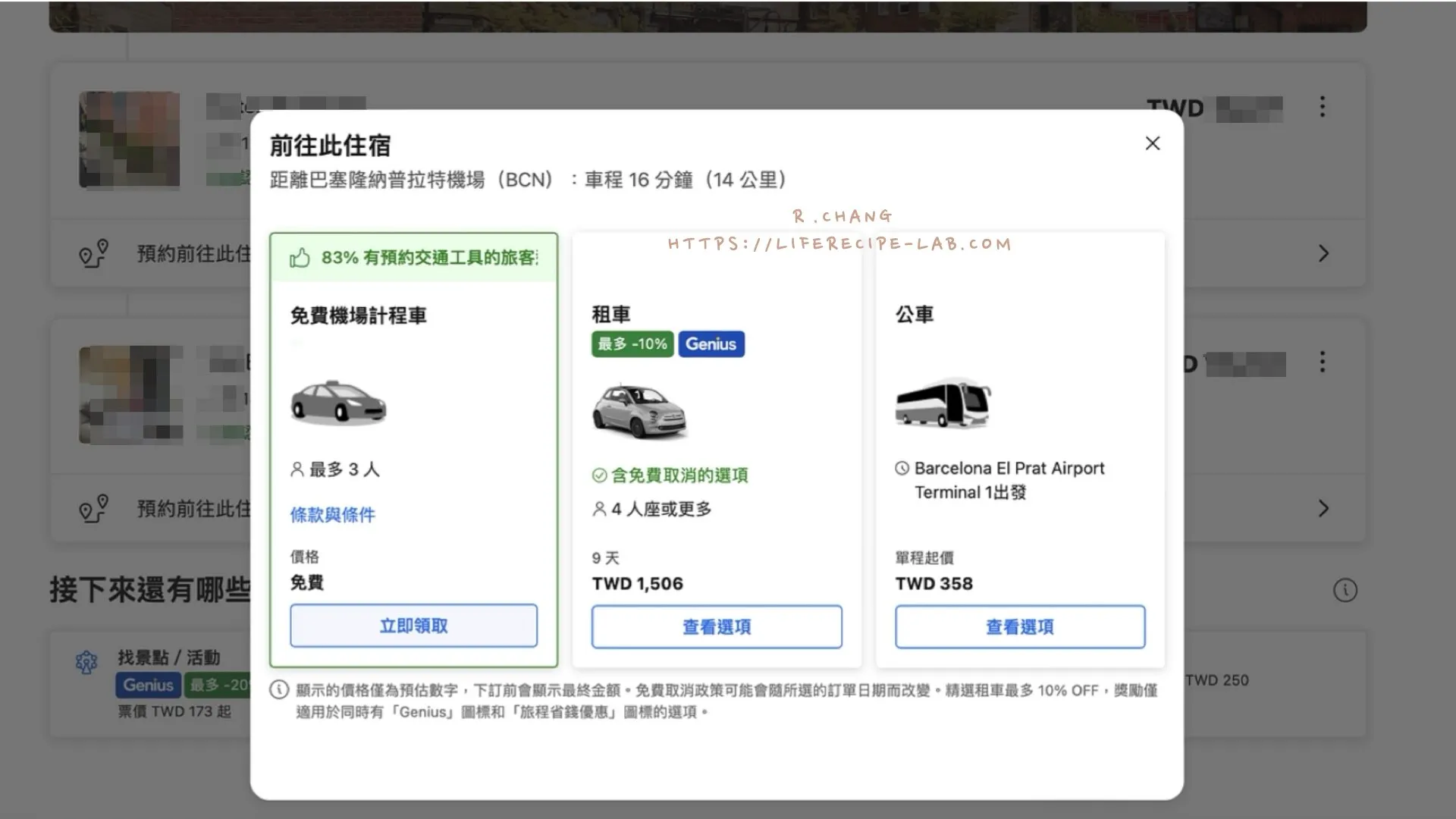
Task: Close the 前往此住宿 dialog
Action: coord(1153,143)
